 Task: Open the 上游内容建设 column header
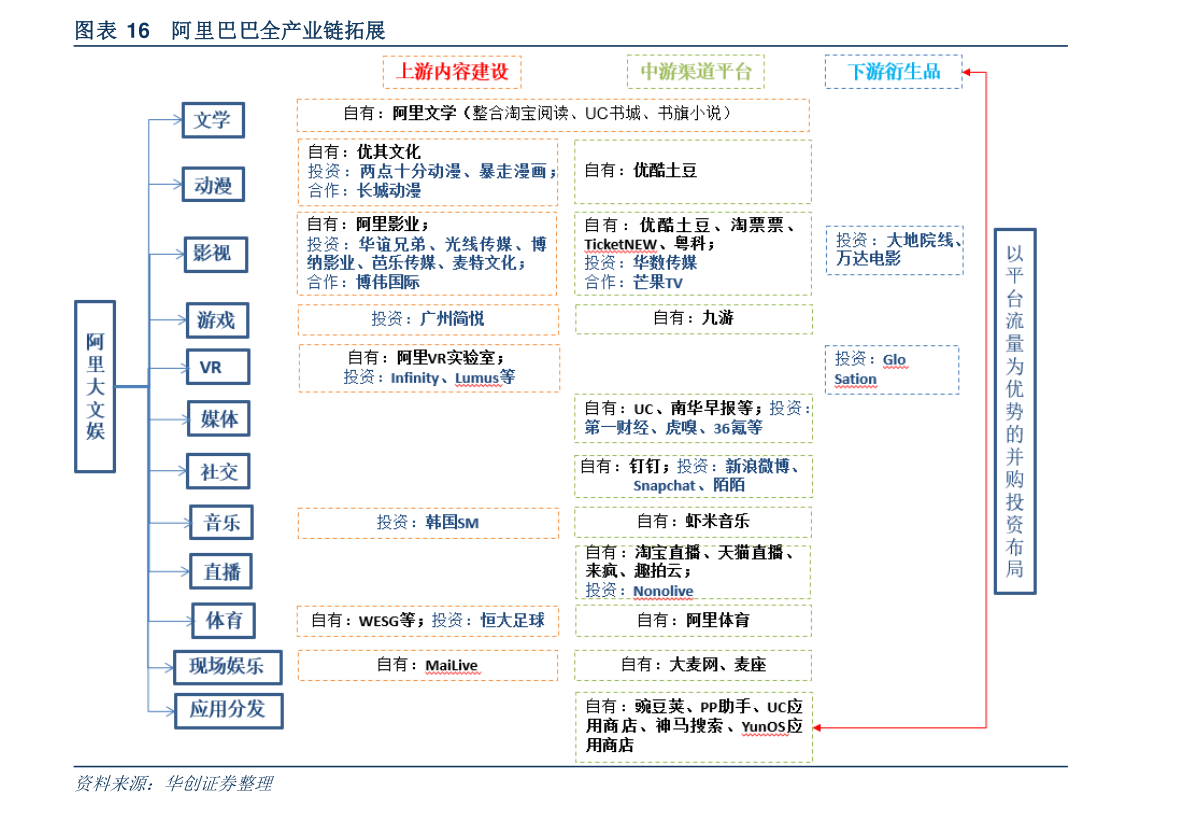[452, 72]
